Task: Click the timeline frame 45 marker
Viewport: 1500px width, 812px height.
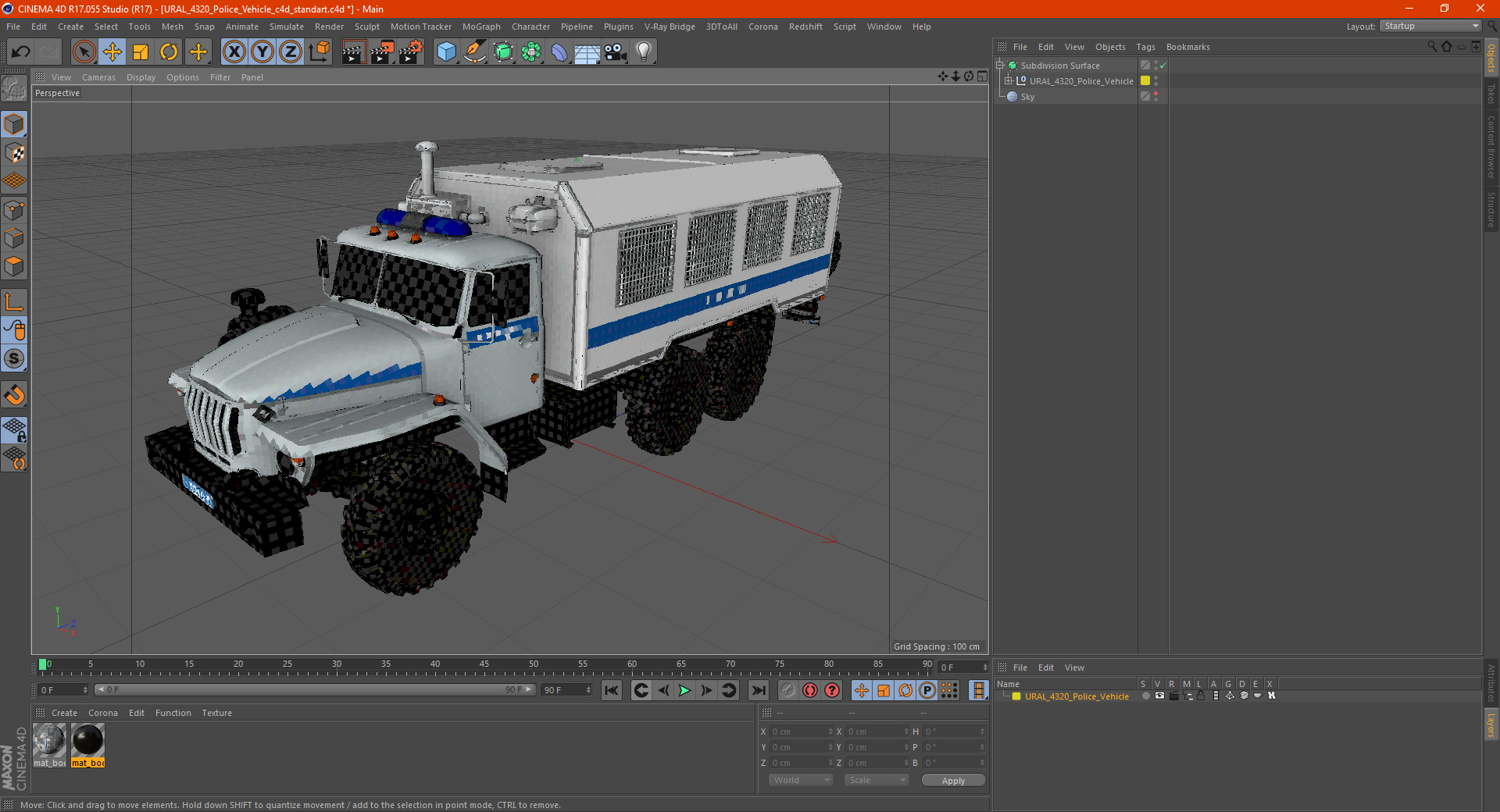Action: (484, 664)
